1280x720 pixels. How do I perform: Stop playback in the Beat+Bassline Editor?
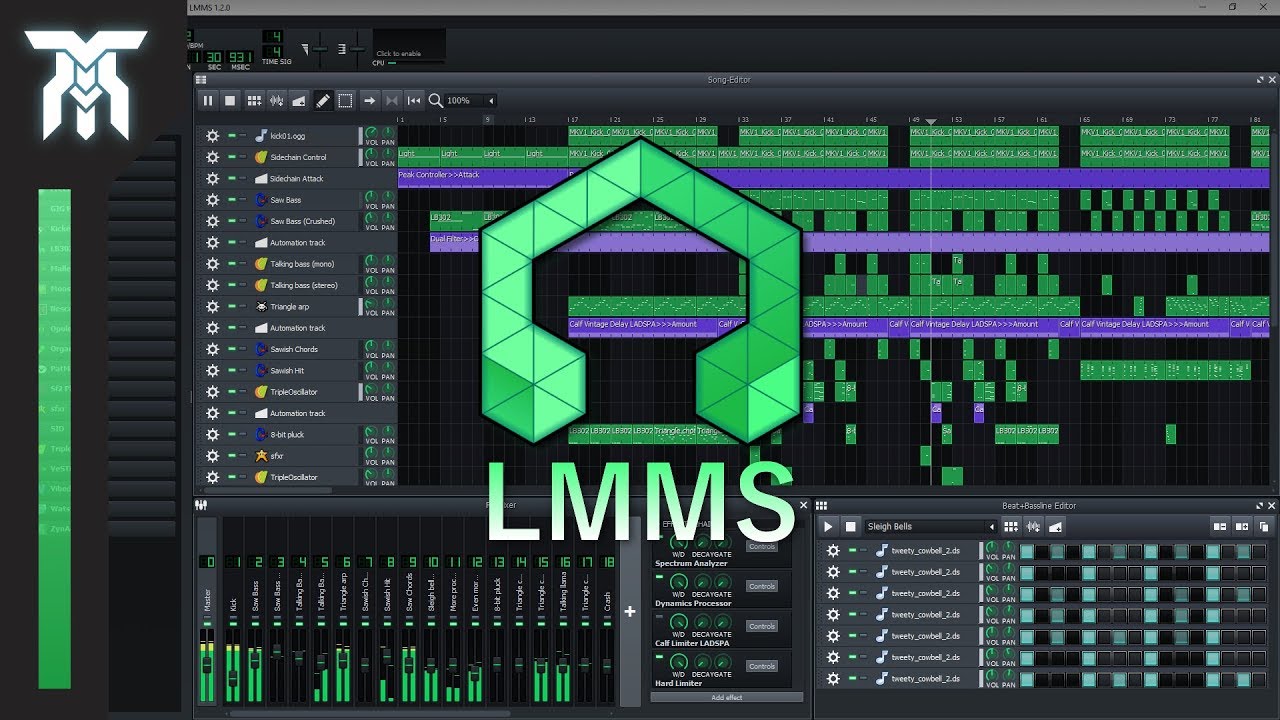click(x=850, y=526)
